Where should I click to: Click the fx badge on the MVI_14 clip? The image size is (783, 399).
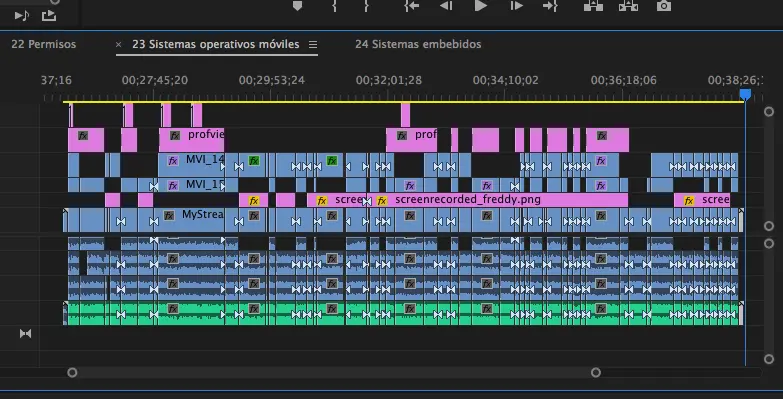tap(173, 161)
